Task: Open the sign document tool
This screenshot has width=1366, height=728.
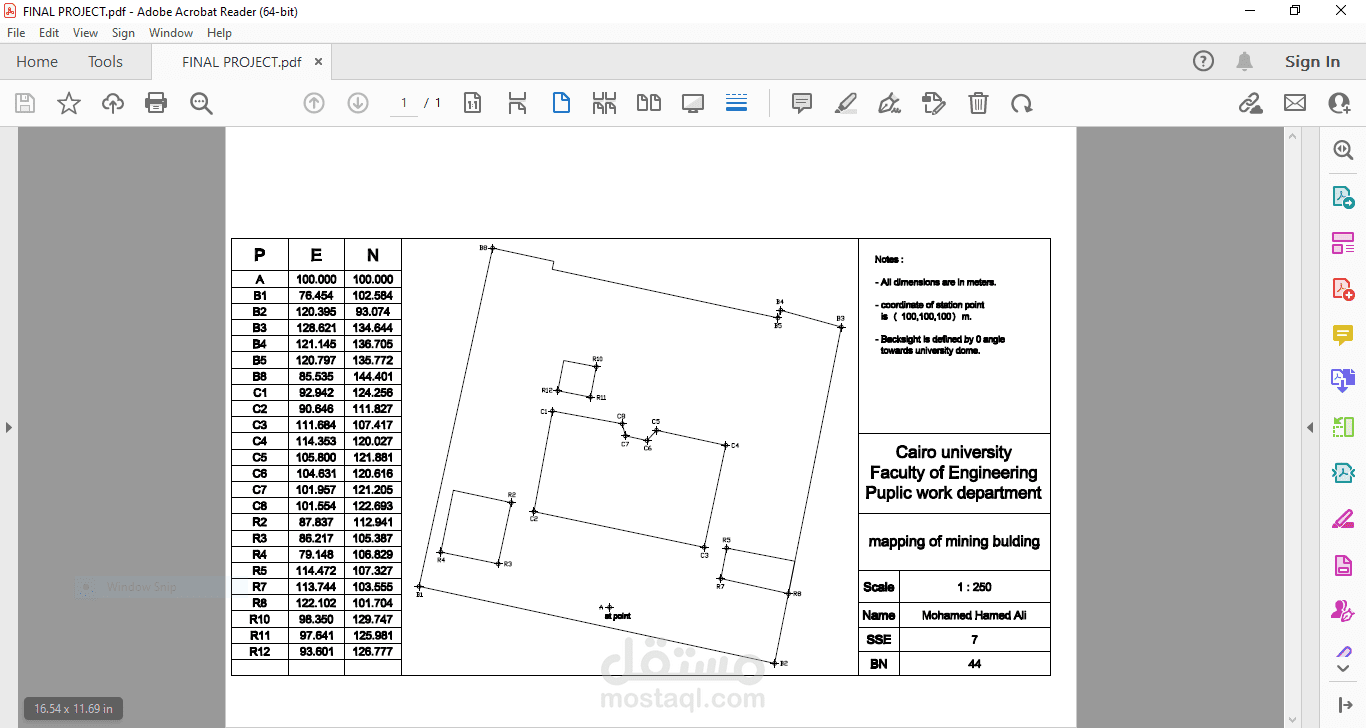Action: [890, 103]
